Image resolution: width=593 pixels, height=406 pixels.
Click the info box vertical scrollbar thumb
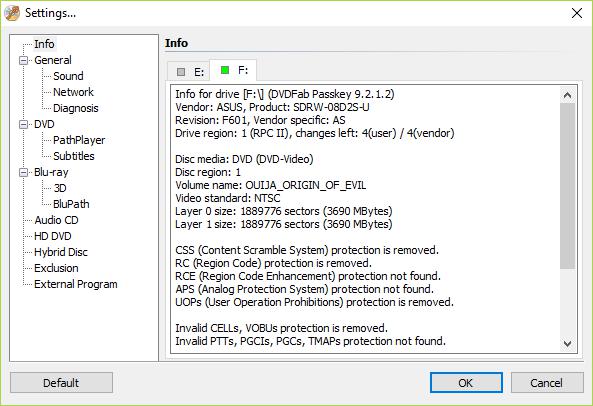pyautogui.click(x=567, y=186)
